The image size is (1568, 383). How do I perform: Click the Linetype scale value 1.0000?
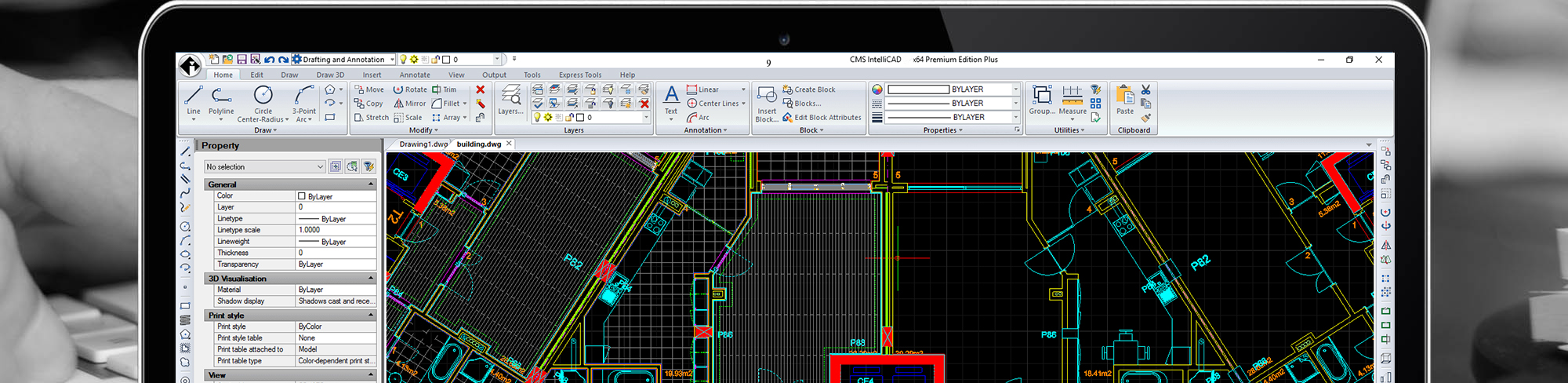pos(336,230)
